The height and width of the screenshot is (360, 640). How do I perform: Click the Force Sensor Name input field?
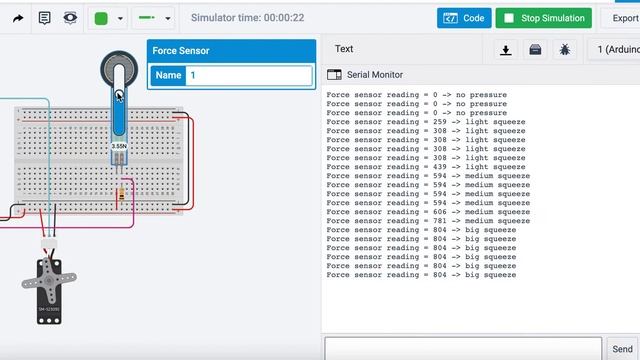[x=249, y=75]
